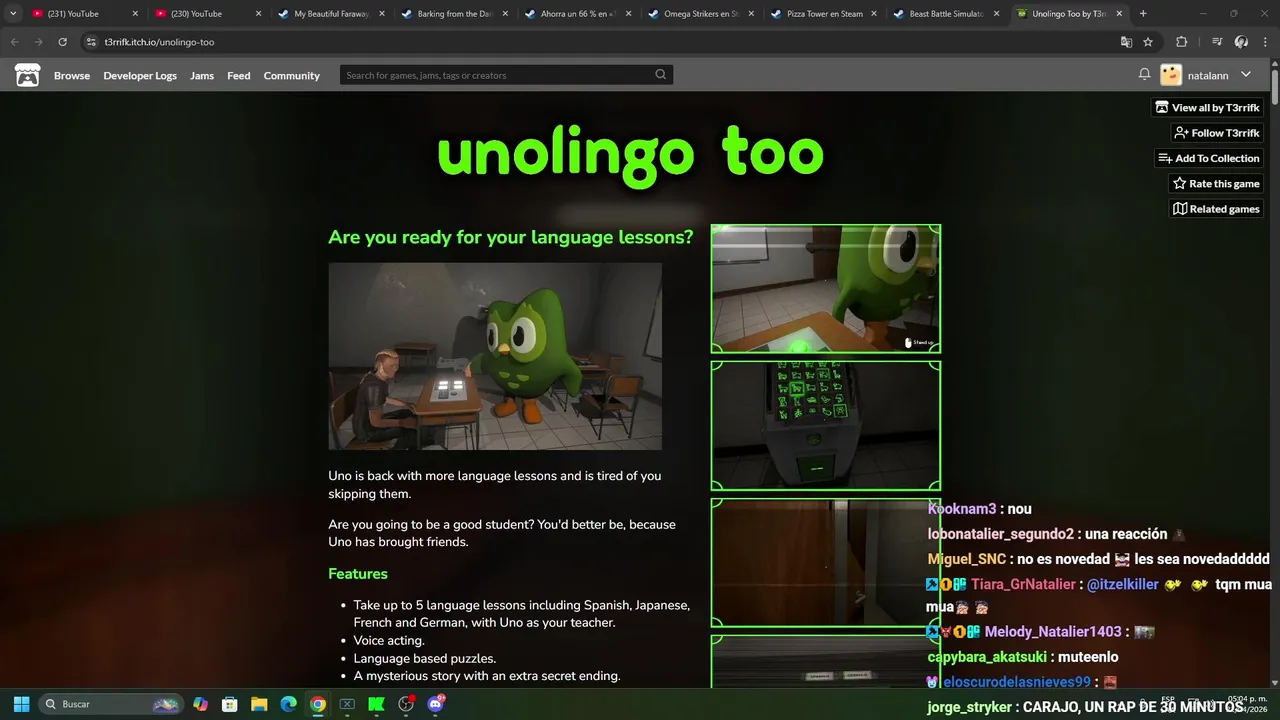The width and height of the screenshot is (1280, 720).
Task: Bookmark this page with the star icon
Action: click(x=1148, y=42)
